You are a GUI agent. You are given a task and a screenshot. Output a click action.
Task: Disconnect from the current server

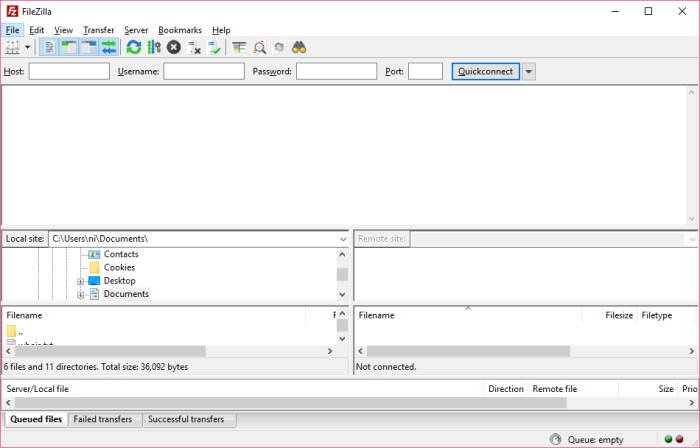[194, 47]
